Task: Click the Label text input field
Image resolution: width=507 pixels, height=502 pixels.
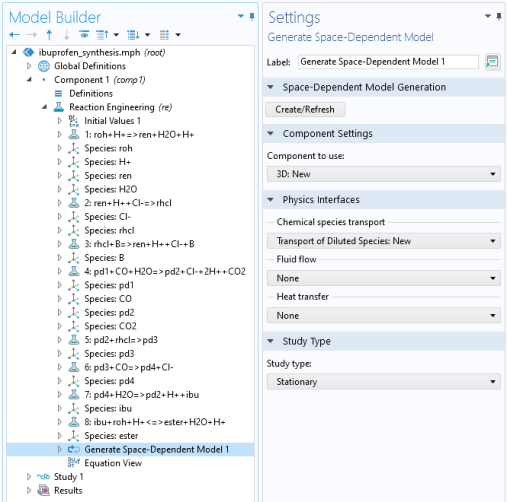Action: point(388,62)
